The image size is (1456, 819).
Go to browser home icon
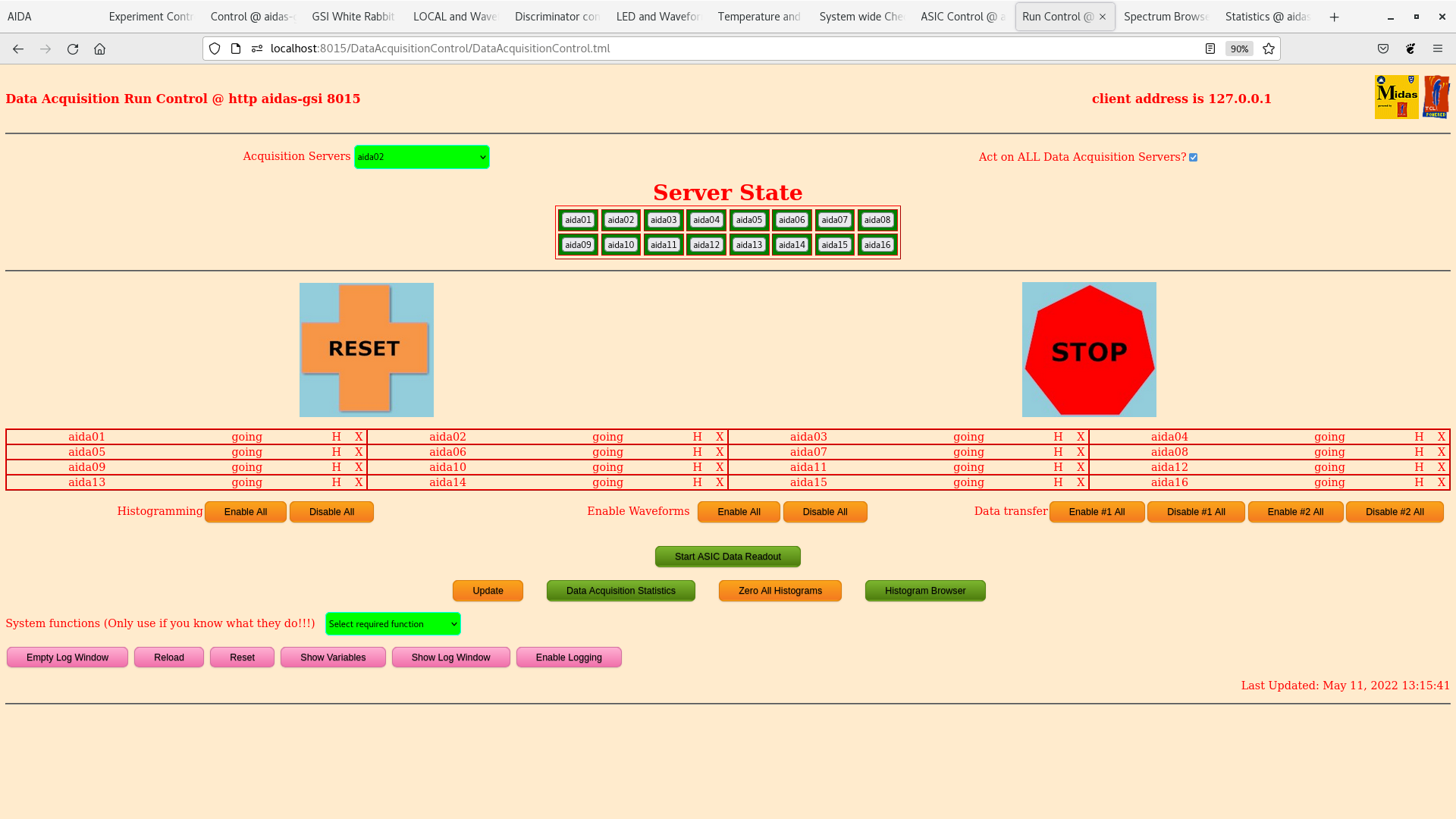click(99, 49)
